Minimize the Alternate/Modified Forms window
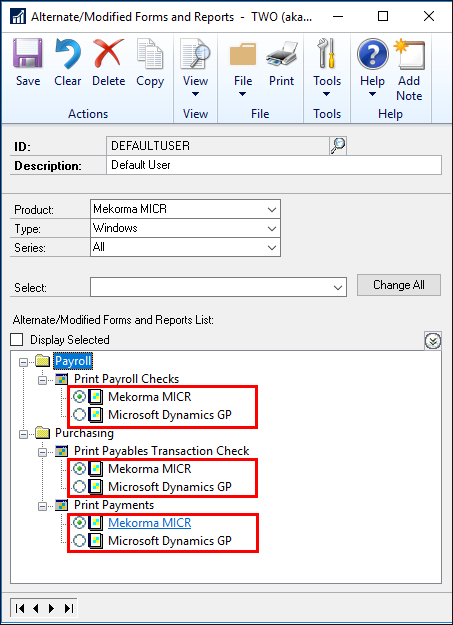Viewport: 453px width, 625px height. [338, 16]
